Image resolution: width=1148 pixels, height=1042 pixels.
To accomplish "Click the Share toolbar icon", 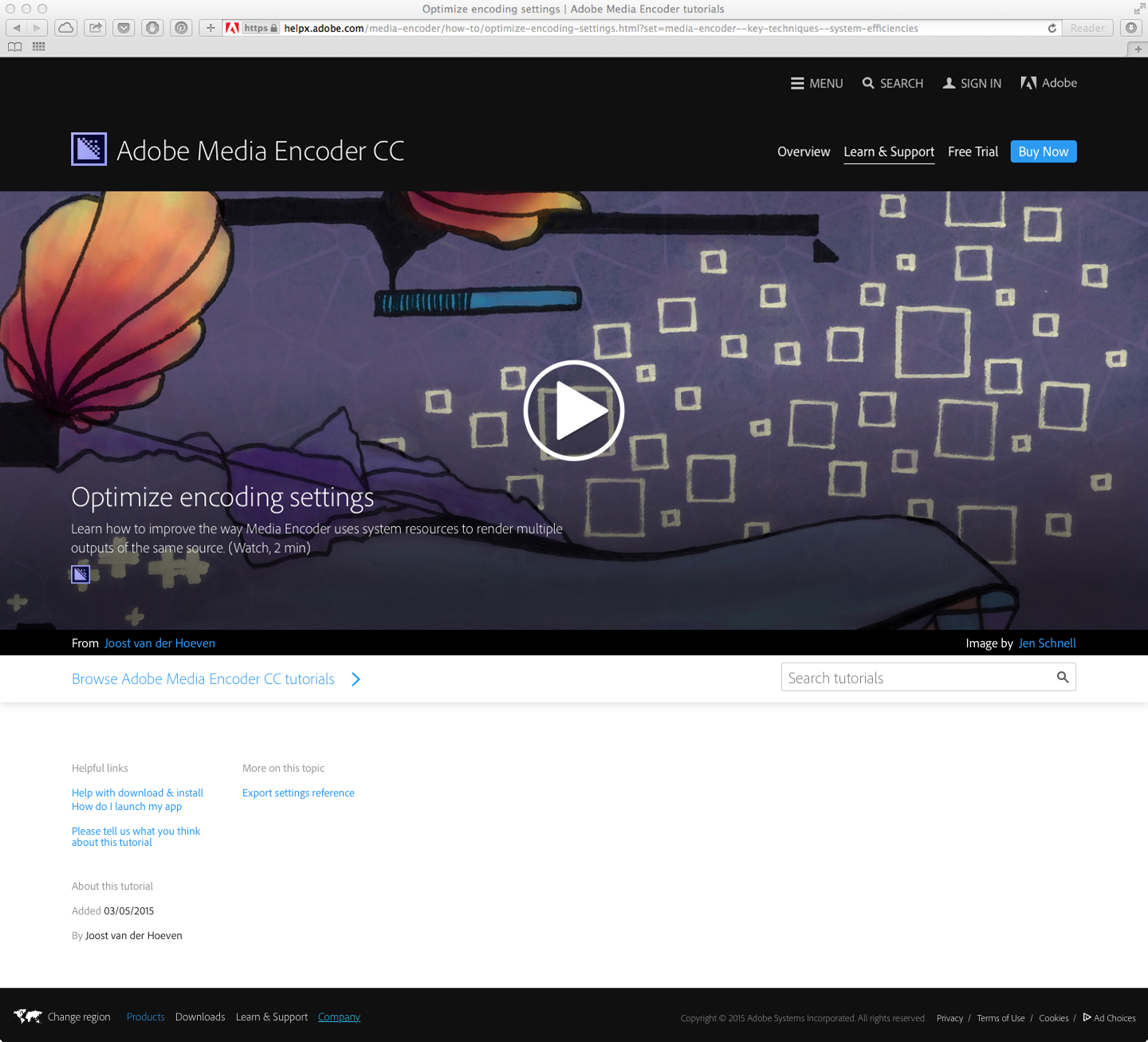I will click(x=96, y=28).
